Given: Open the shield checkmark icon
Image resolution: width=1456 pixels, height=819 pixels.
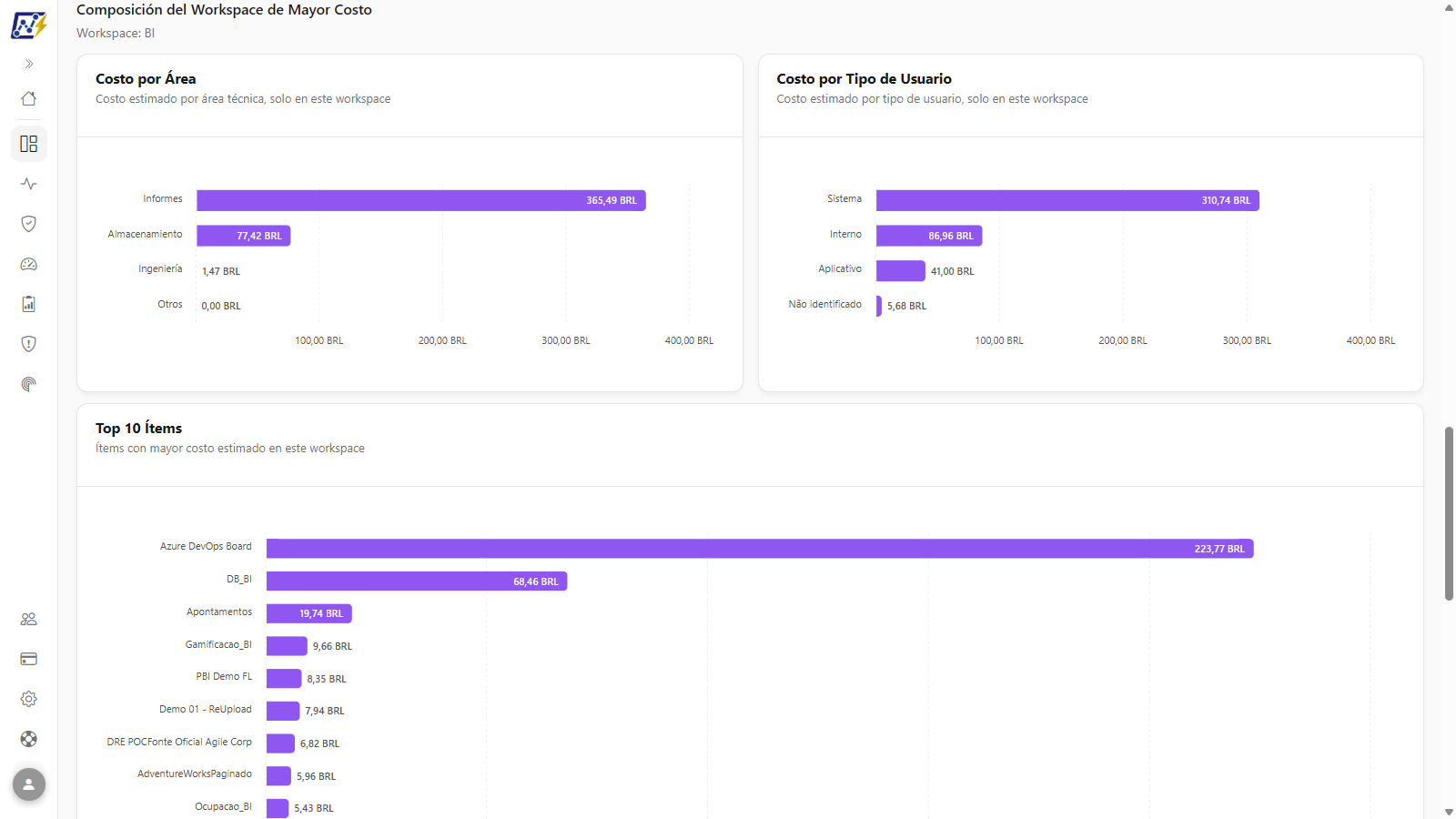Looking at the screenshot, I should [x=29, y=224].
